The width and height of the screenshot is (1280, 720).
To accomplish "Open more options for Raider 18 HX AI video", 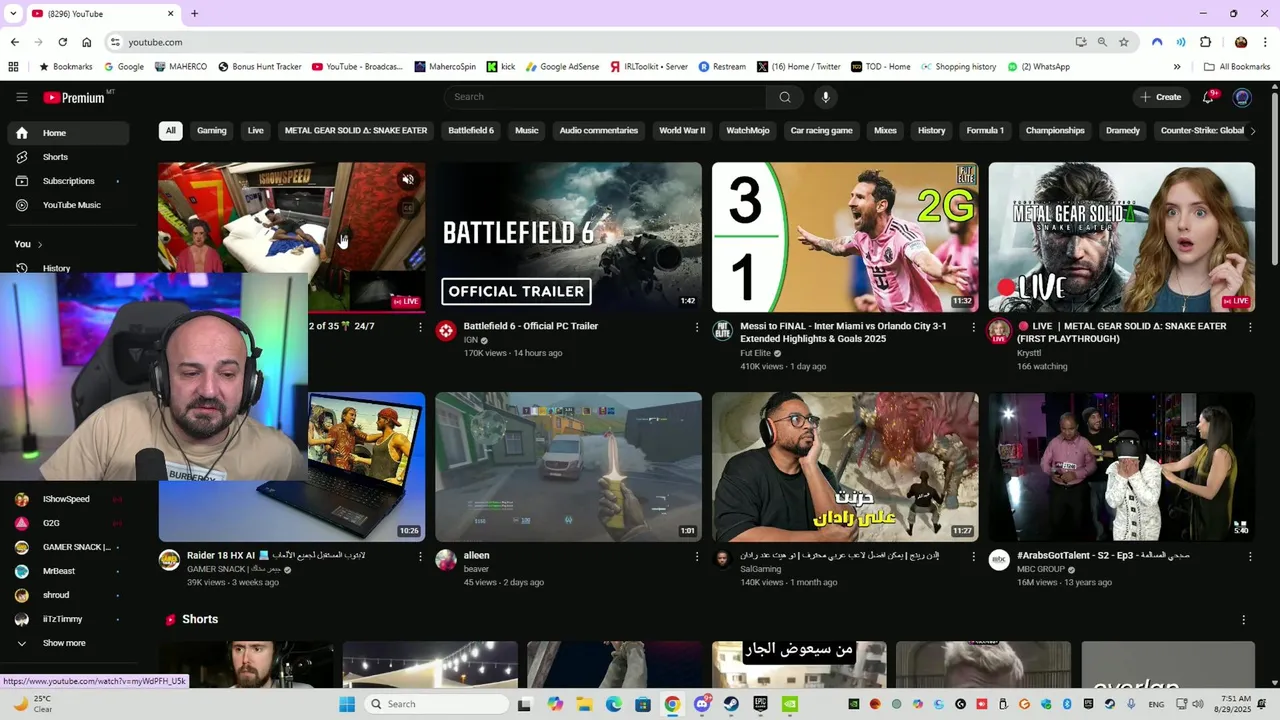I will pyautogui.click(x=420, y=556).
